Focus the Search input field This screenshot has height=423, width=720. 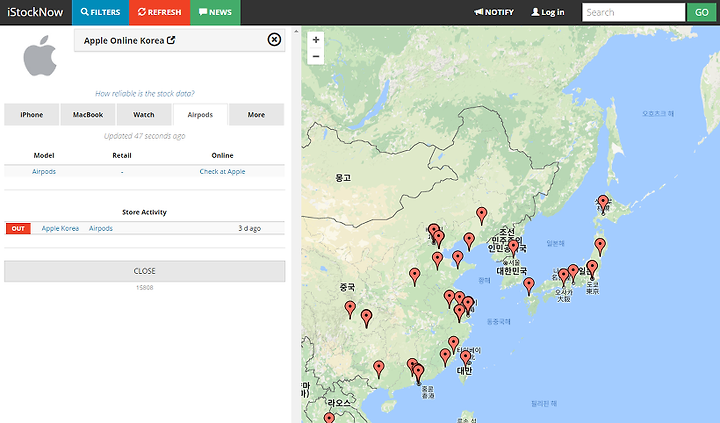click(633, 12)
